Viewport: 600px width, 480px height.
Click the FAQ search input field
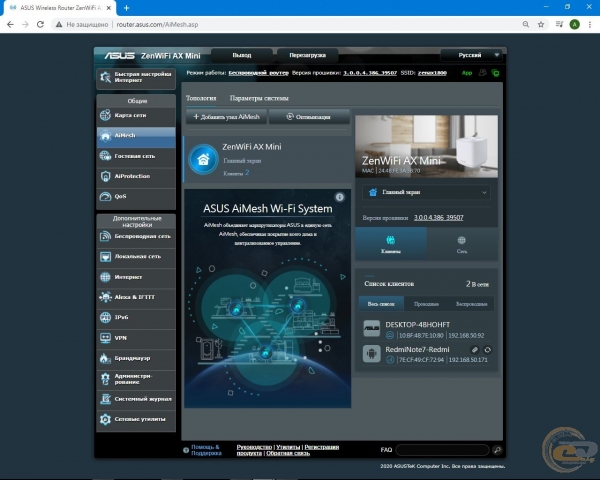(x=443, y=450)
